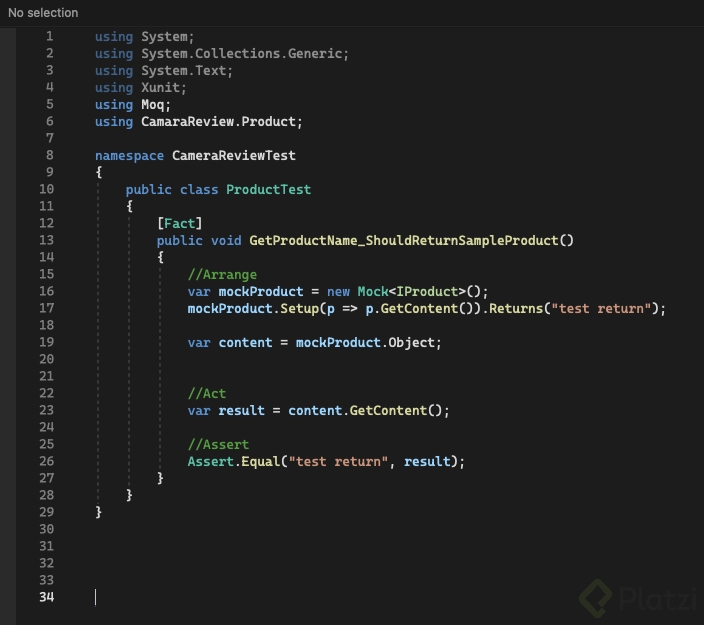The width and height of the screenshot is (704, 625).
Task: Click line number 34 in gutter
Action: click(x=46, y=597)
